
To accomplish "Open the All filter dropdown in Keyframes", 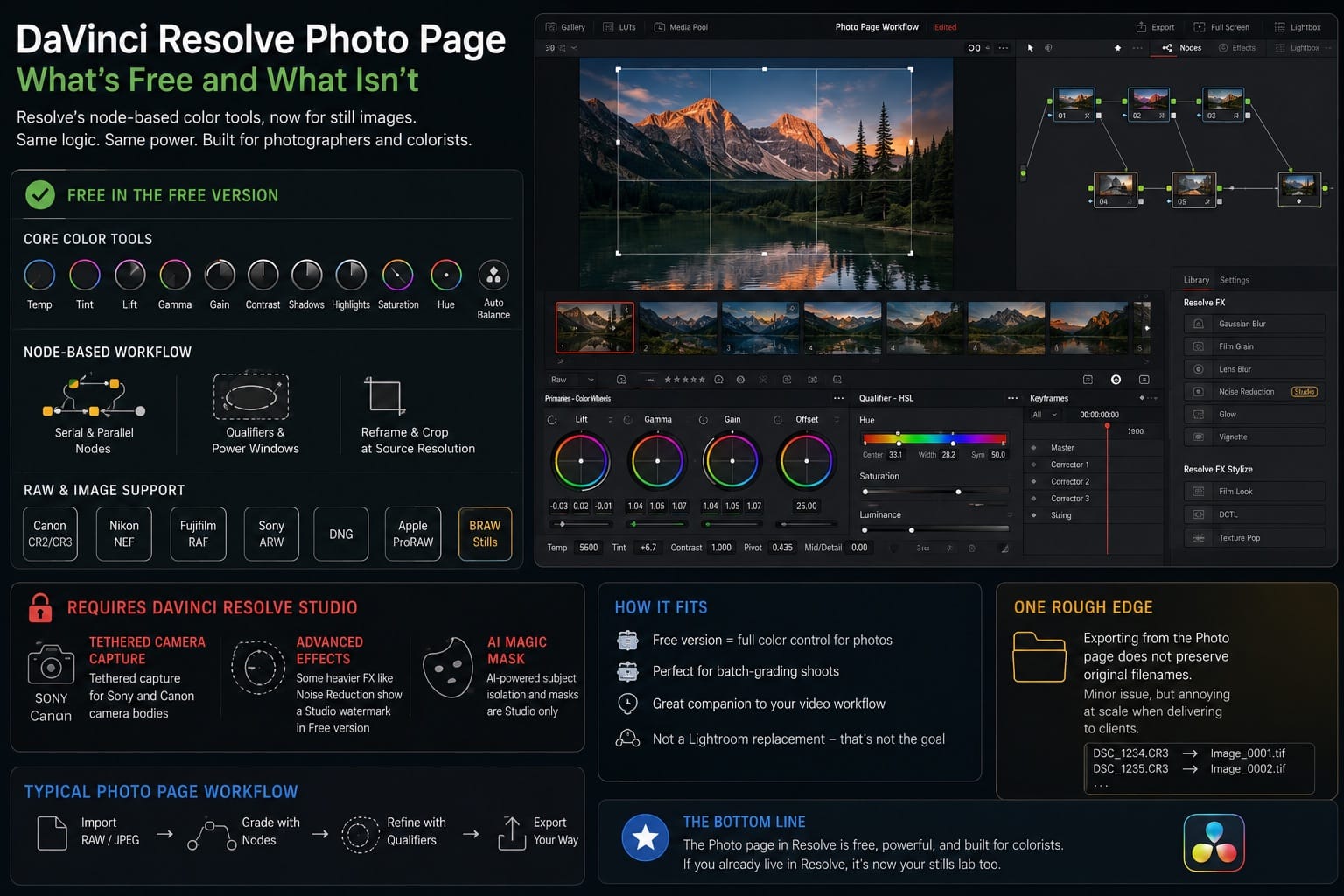I will [x=1045, y=415].
